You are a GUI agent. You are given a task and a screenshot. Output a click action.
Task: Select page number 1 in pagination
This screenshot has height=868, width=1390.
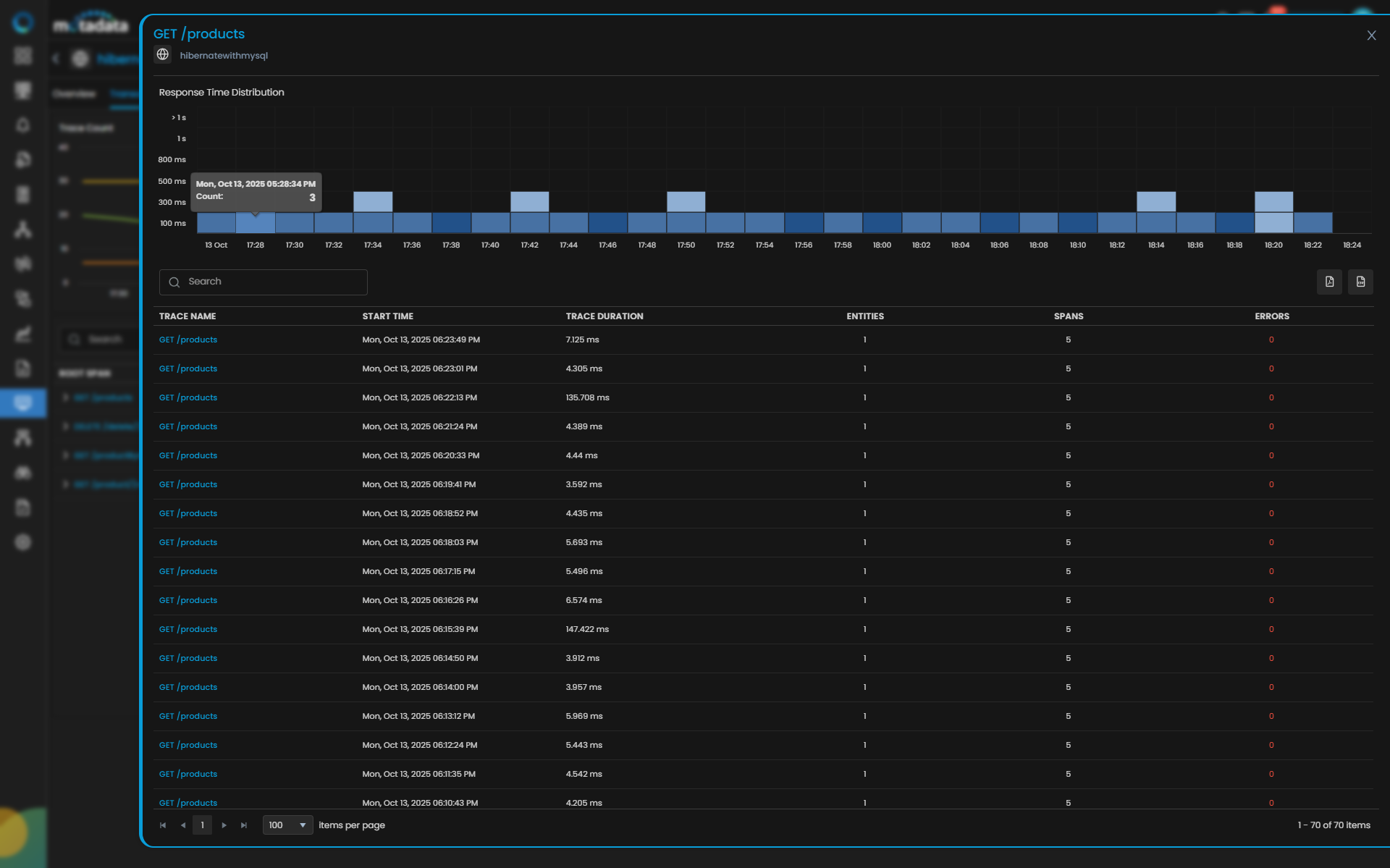202,825
